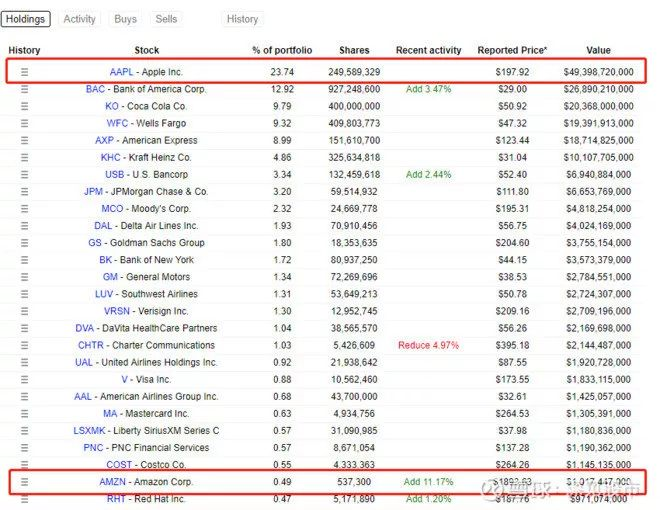The height and width of the screenshot is (510, 660).
Task: Open history icon for Bank of New York row
Action: pyautogui.click(x=24, y=260)
